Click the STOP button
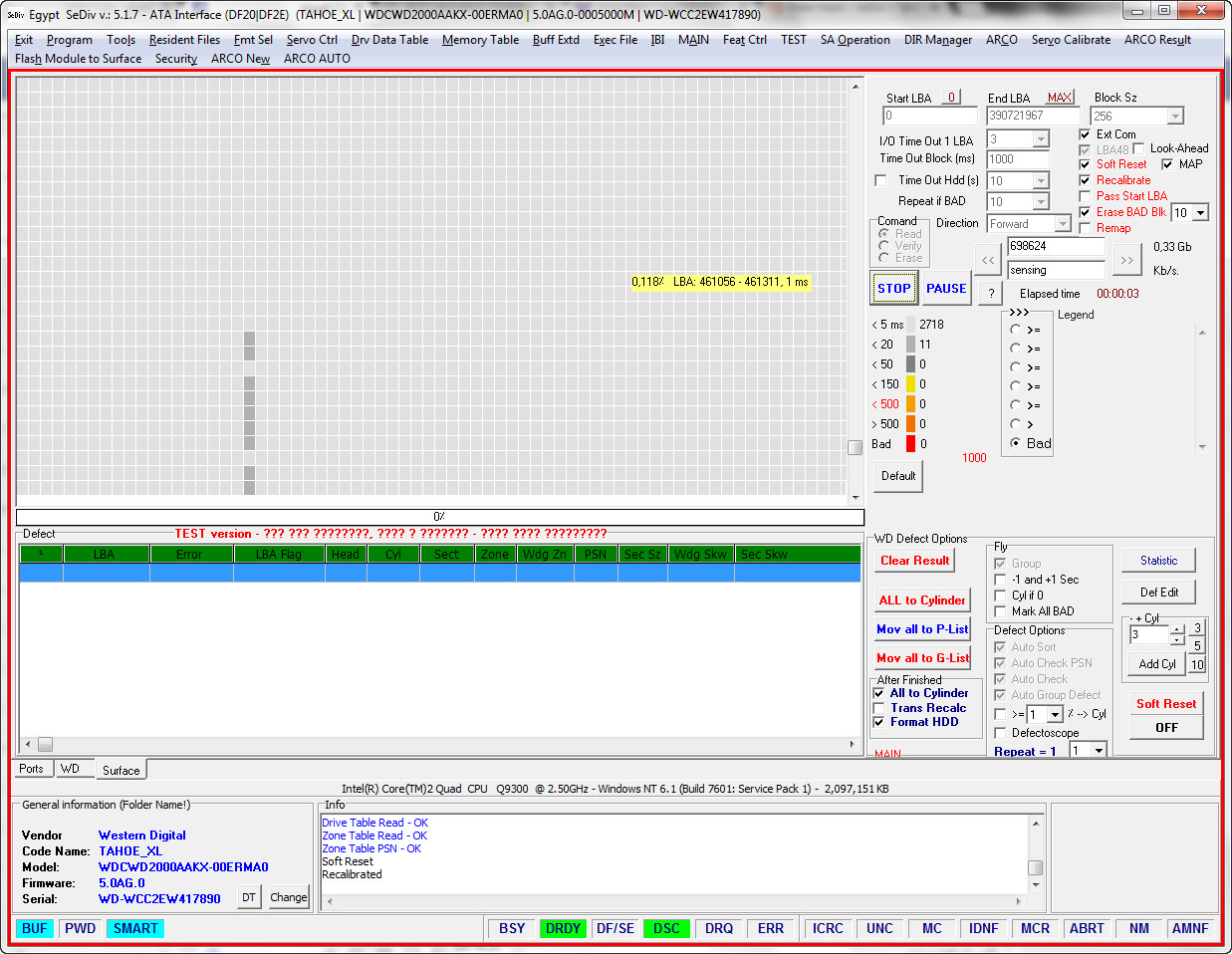This screenshot has height=954, width=1232. pyautogui.click(x=893, y=289)
